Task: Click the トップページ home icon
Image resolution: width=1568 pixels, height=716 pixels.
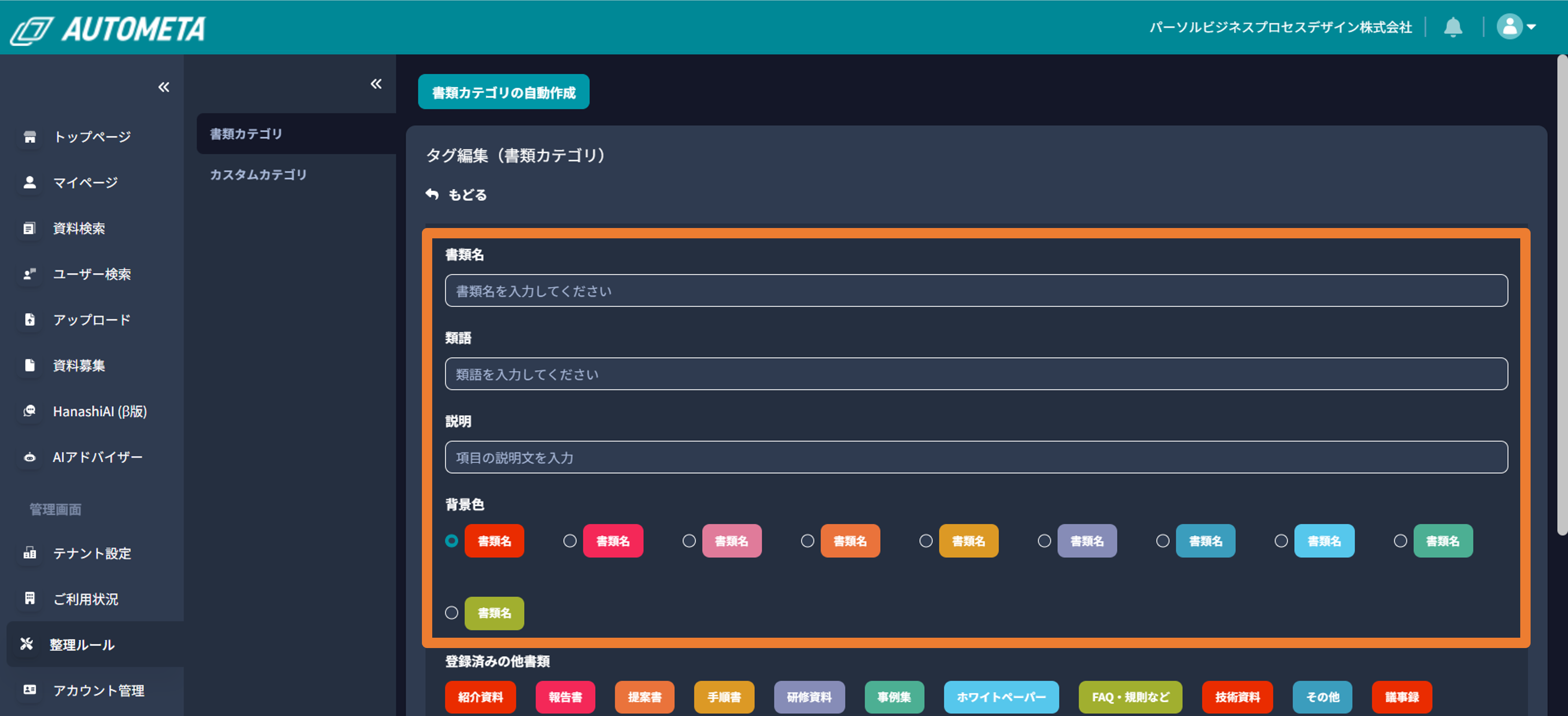Action: [x=29, y=136]
